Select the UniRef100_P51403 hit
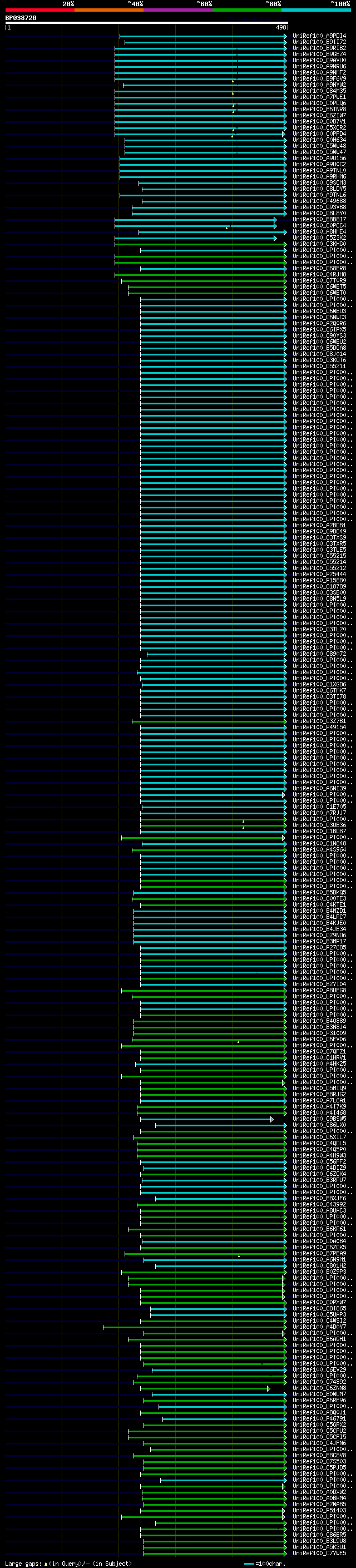This screenshot has width=356, height=1568. (x=319, y=1510)
